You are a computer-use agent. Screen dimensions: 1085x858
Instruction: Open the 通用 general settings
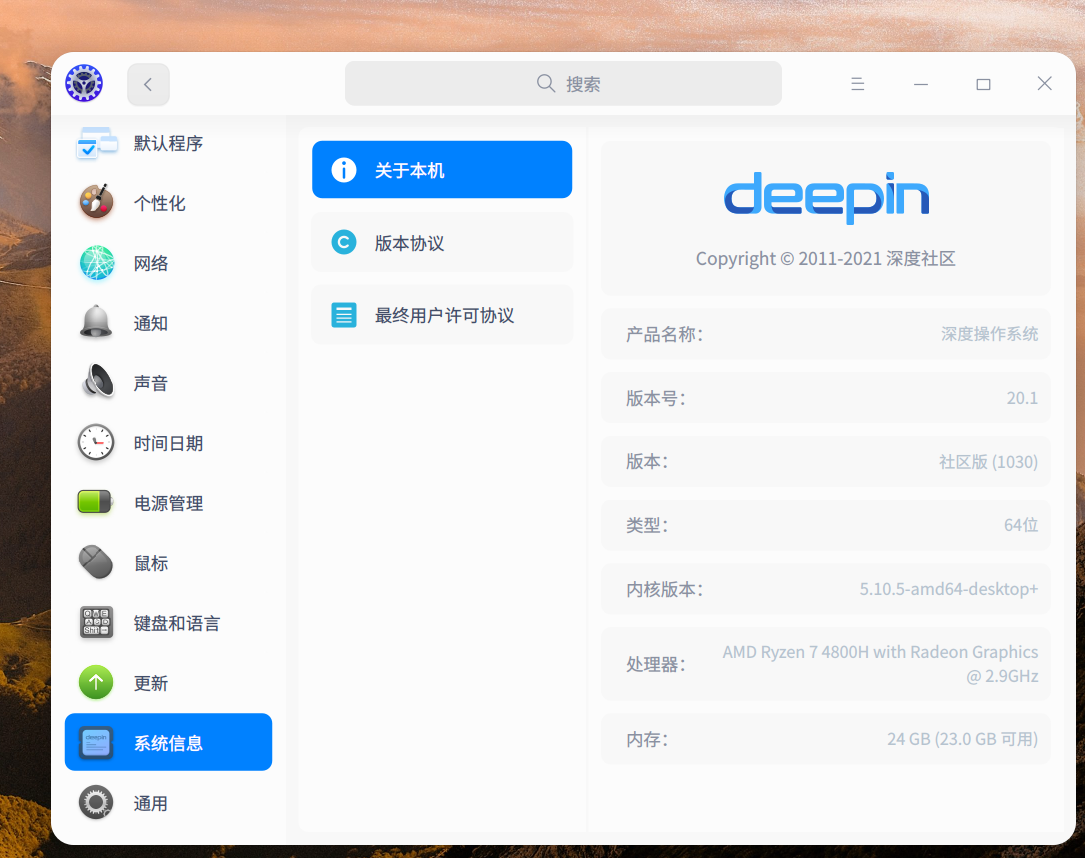[x=168, y=803]
